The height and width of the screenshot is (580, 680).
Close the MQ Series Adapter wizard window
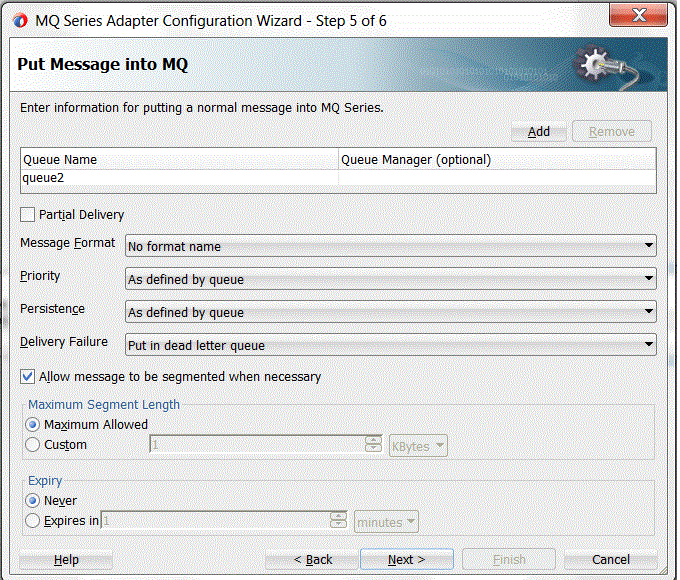tap(638, 15)
